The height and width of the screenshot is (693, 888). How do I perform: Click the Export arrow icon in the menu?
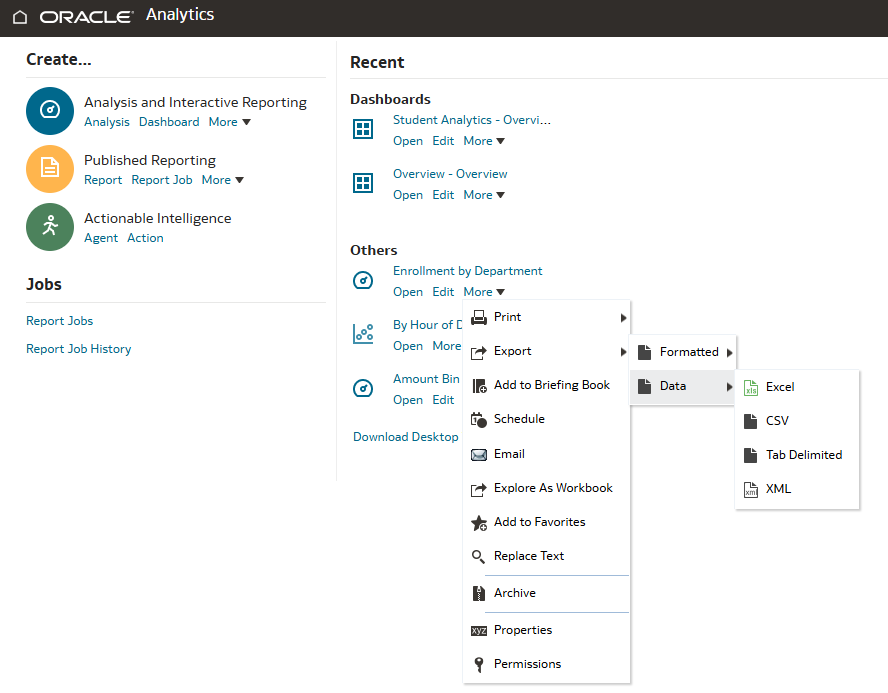pos(479,352)
